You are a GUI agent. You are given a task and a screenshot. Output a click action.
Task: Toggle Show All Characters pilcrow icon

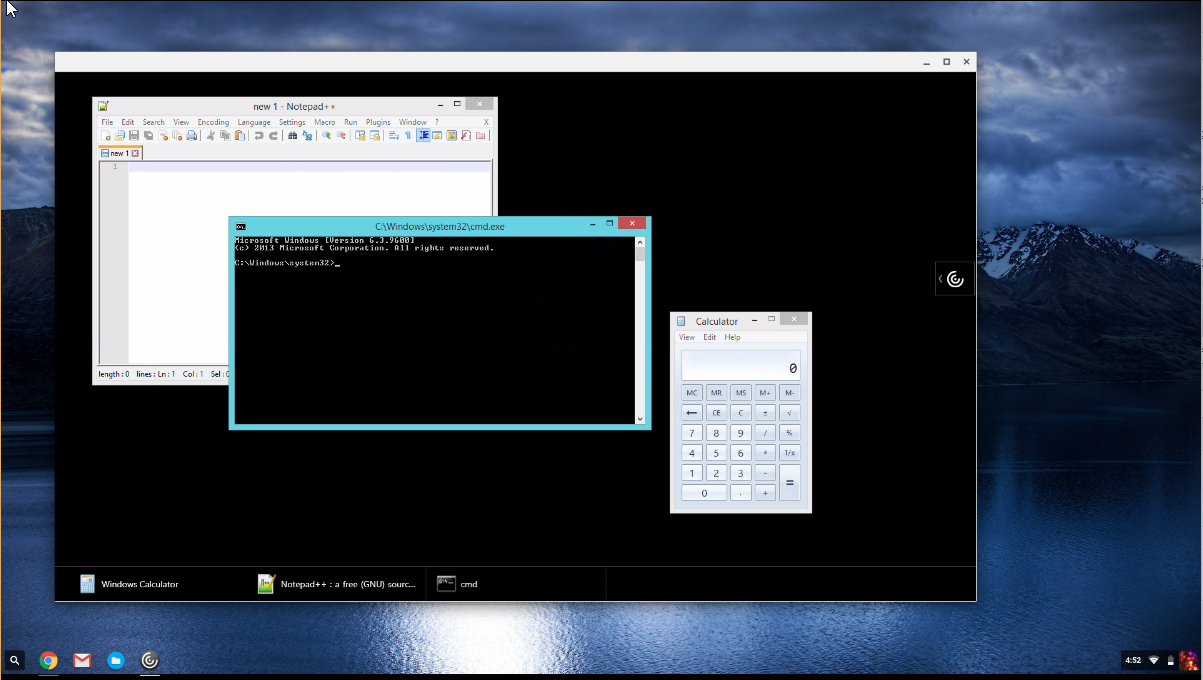point(408,136)
